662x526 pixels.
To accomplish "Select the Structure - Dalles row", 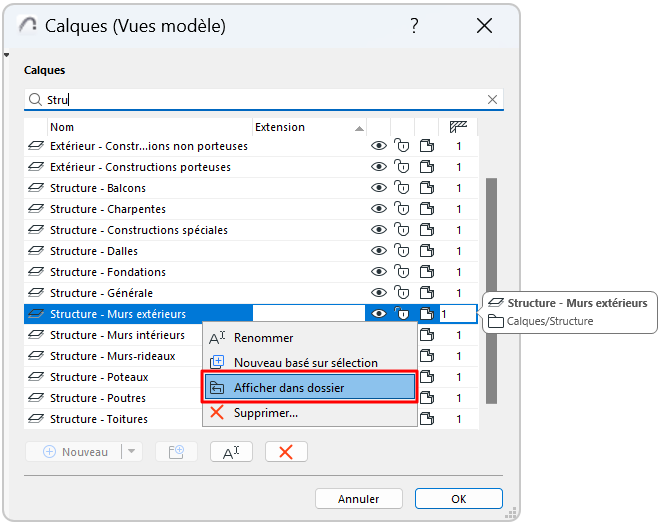I will tap(251, 251).
